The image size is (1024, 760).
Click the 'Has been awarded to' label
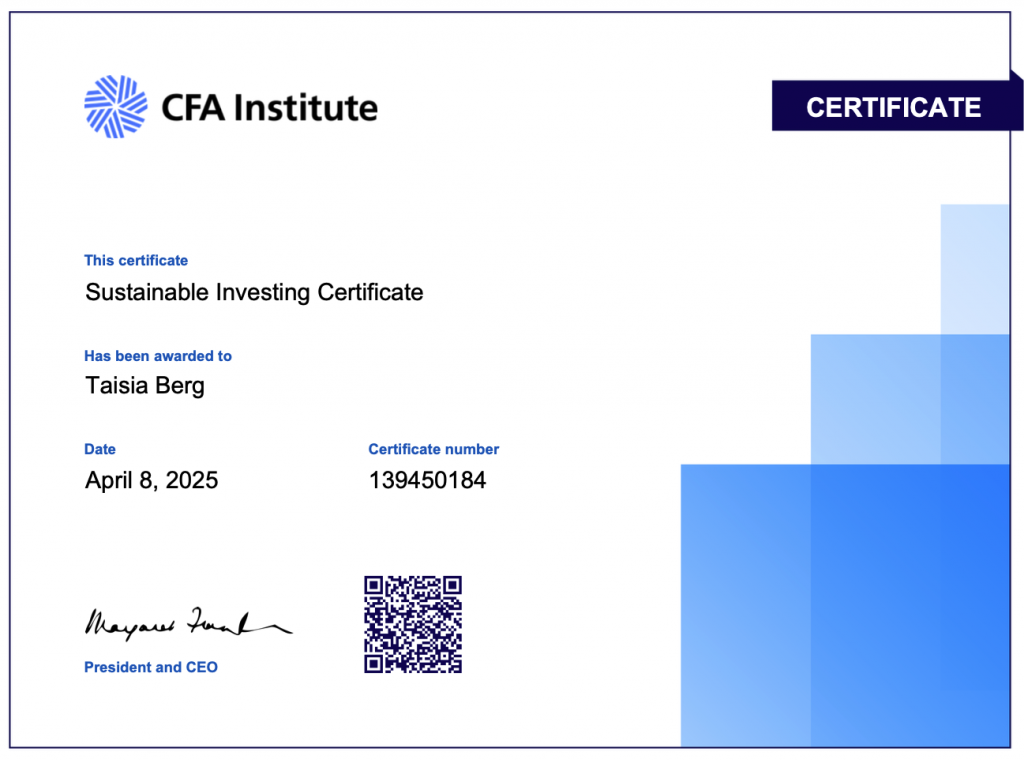[158, 356]
